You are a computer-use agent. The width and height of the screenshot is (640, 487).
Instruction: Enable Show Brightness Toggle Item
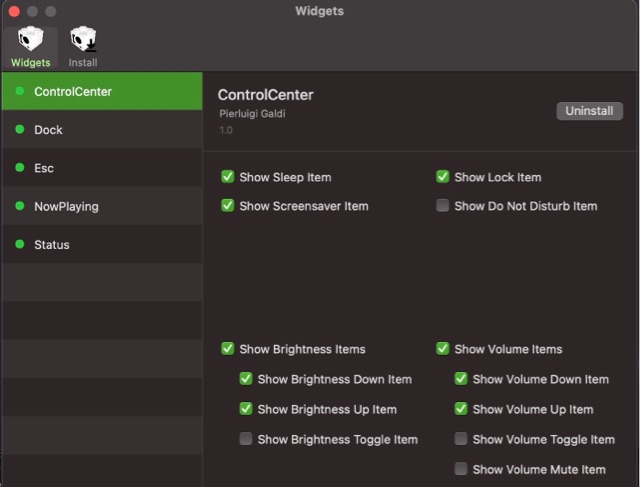(246, 439)
